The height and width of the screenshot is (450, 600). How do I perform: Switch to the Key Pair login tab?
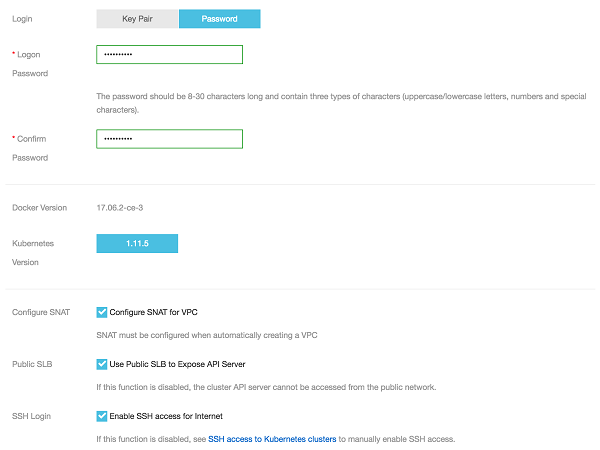coord(137,19)
